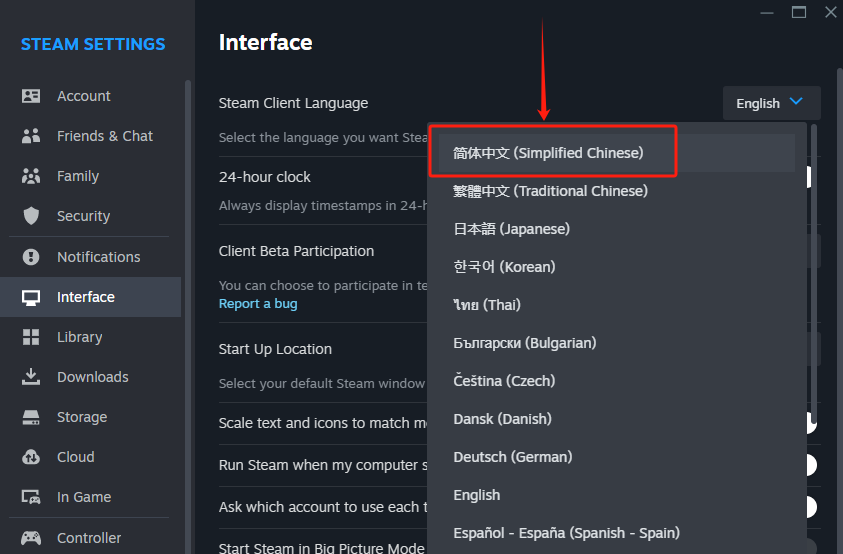Toggle Run Steam when my computer starts
Viewport: 843px width, 554px height.
811,465
